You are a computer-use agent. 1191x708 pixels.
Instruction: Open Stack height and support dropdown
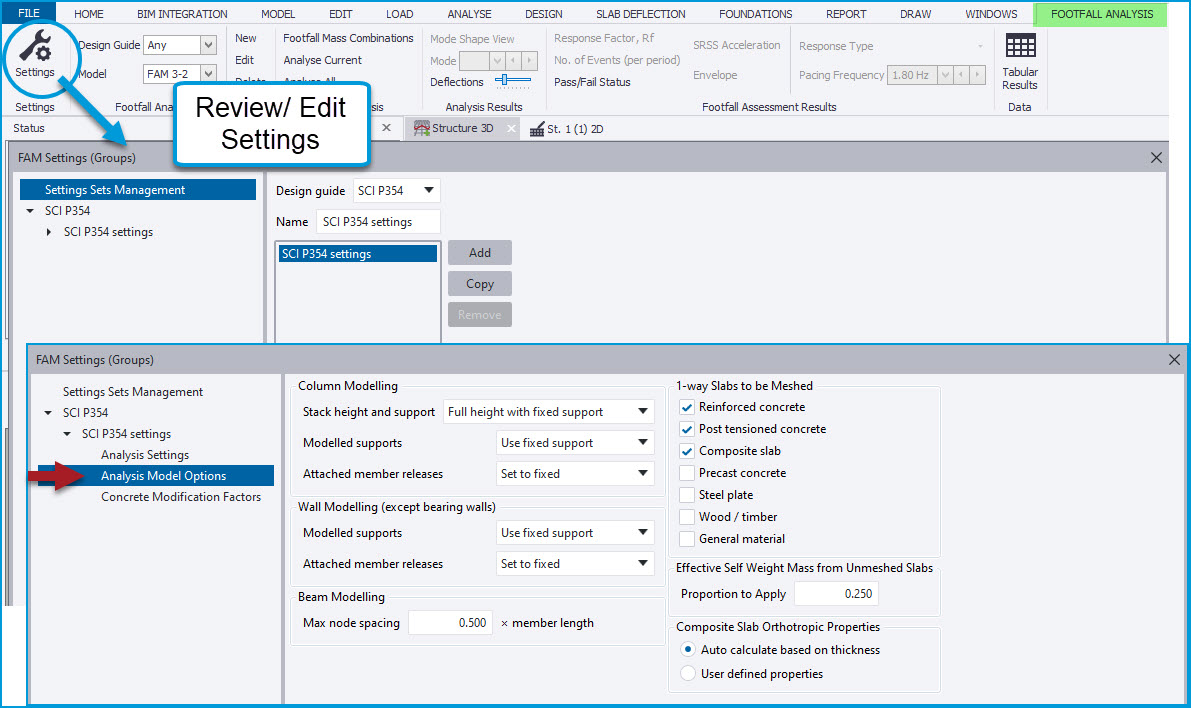548,412
